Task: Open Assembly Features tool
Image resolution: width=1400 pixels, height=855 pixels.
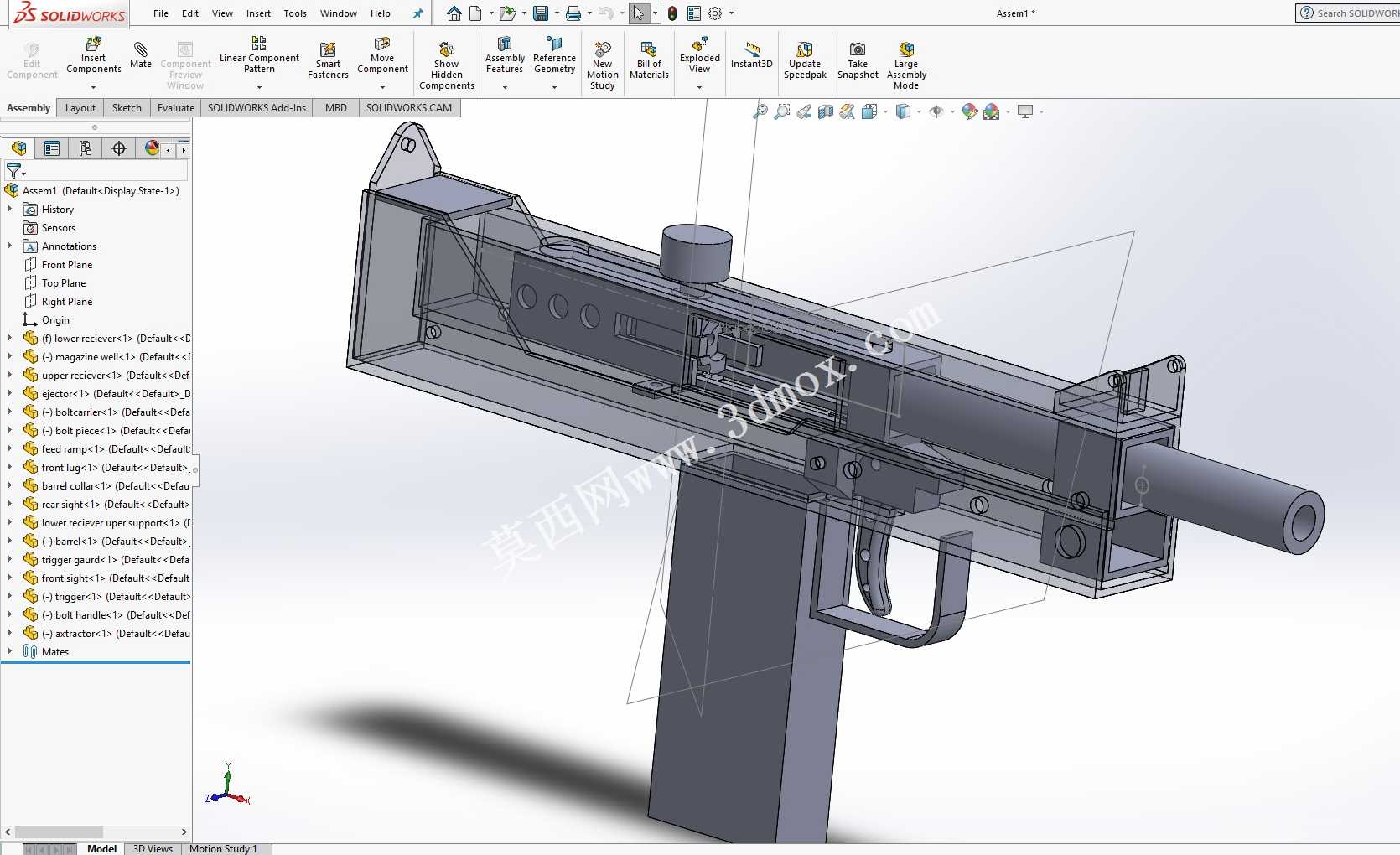Action: (505, 54)
